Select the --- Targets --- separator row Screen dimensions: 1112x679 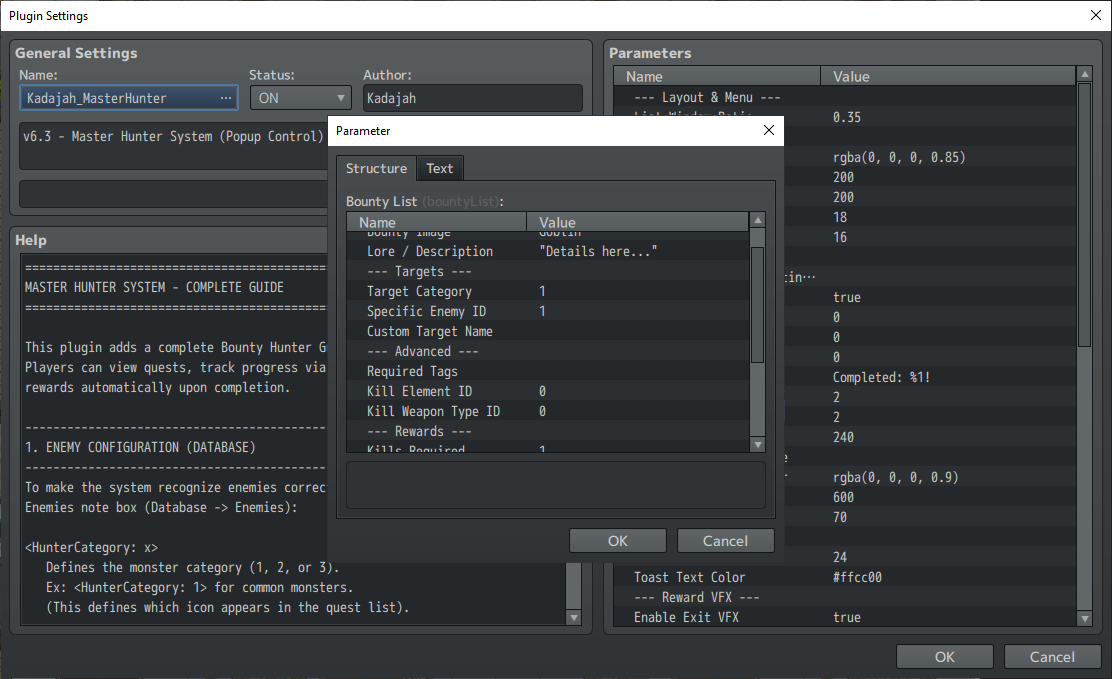pyautogui.click(x=547, y=271)
